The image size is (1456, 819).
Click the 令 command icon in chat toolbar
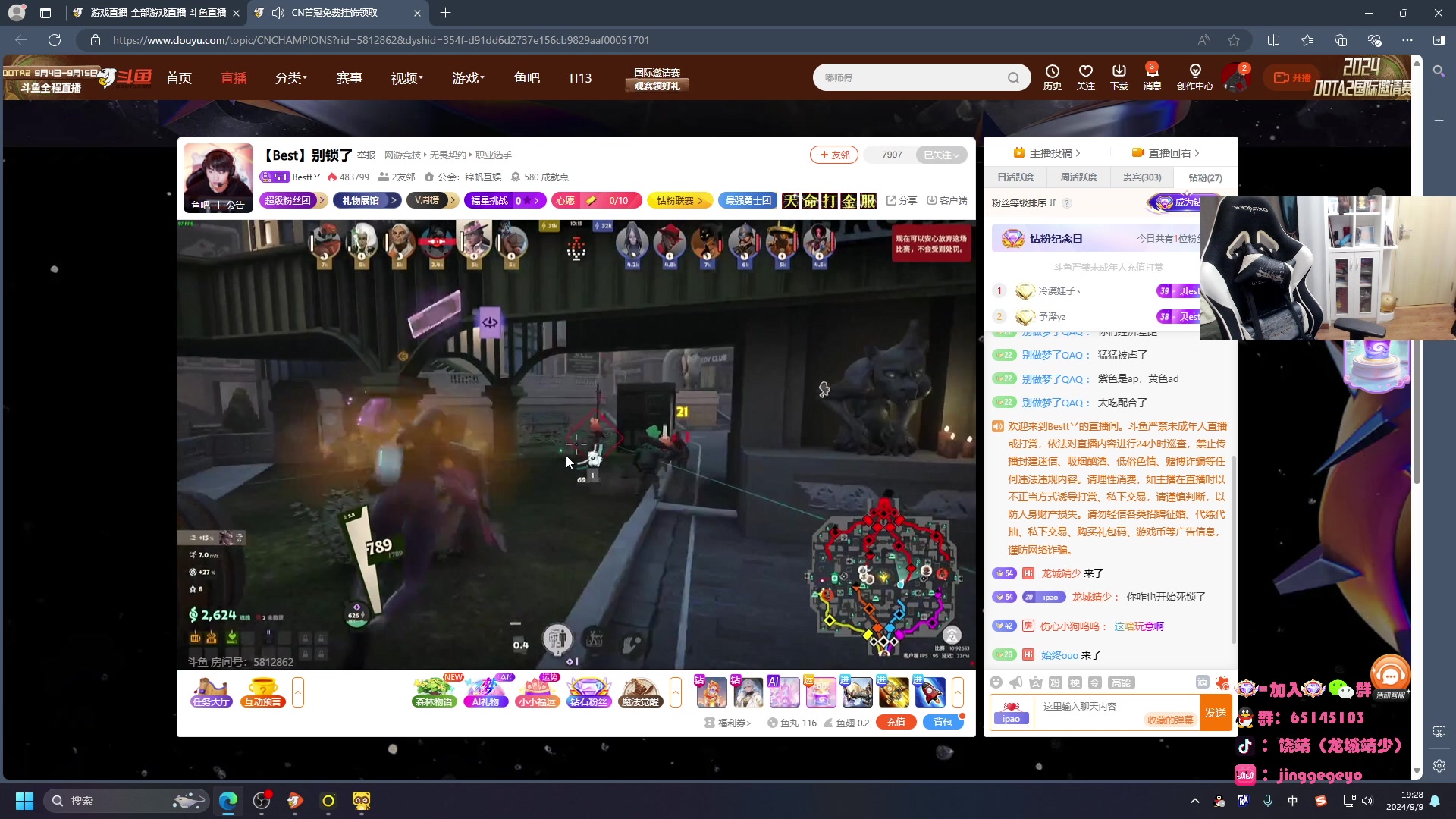(x=1095, y=682)
